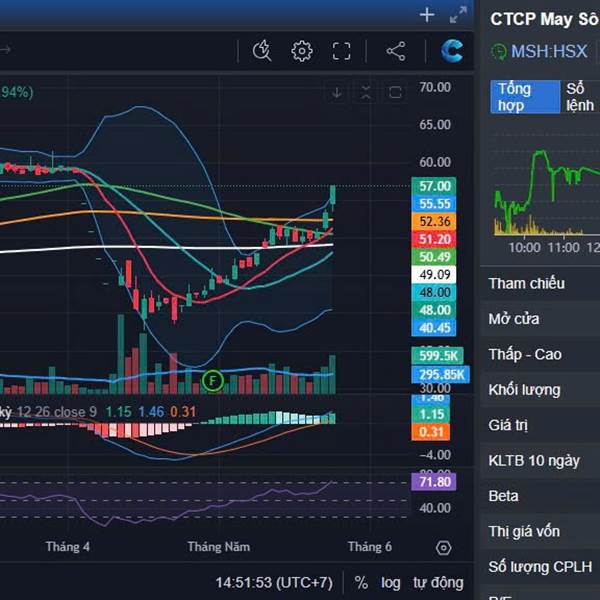Click the Khối lượng row
600x600 pixels.
[x=540, y=390]
